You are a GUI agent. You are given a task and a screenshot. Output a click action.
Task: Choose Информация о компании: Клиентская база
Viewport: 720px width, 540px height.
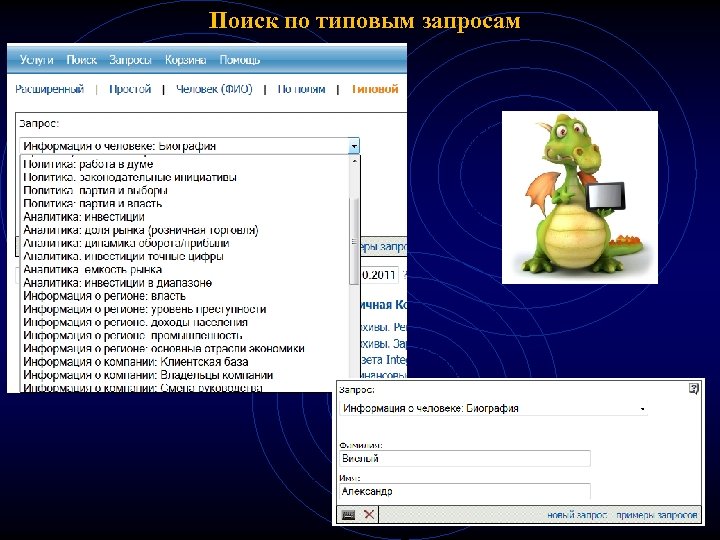click(136, 362)
